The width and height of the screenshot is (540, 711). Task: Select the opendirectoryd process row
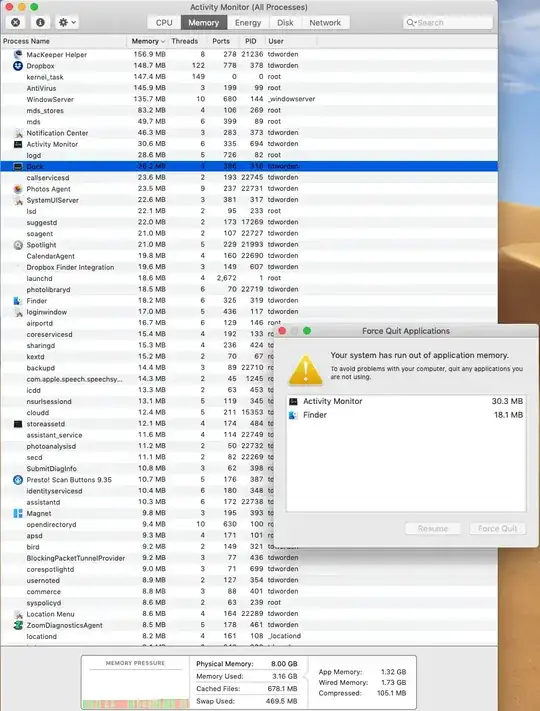pyautogui.click(x=138, y=524)
